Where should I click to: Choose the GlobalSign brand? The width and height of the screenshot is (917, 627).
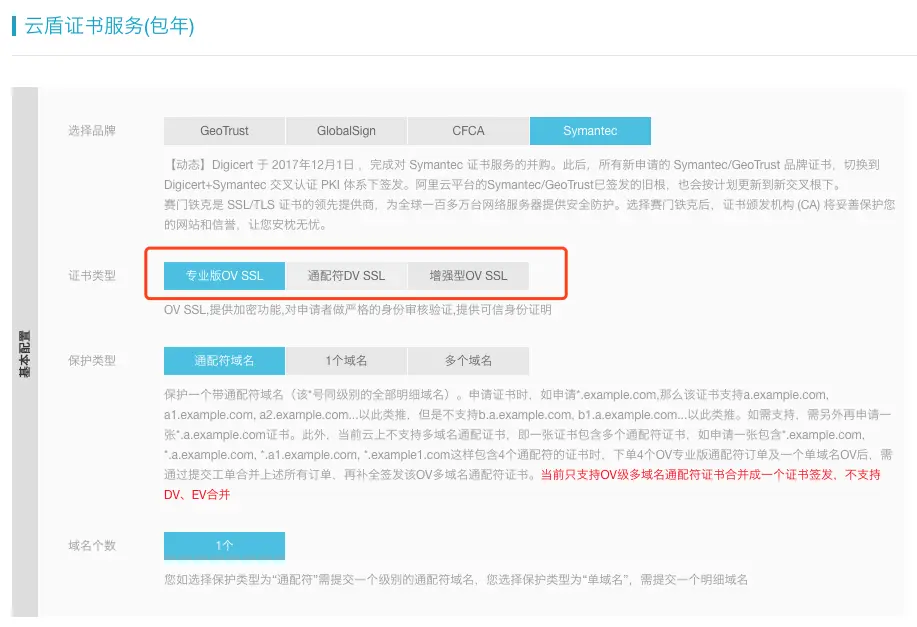(x=346, y=130)
